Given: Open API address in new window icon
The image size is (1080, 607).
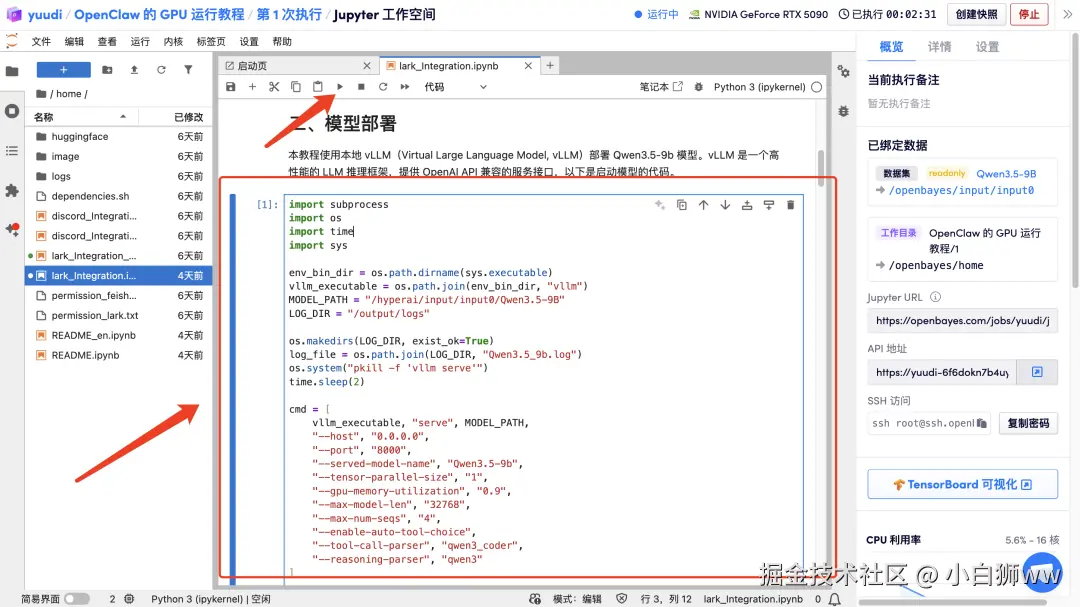Looking at the screenshot, I should 1037,372.
